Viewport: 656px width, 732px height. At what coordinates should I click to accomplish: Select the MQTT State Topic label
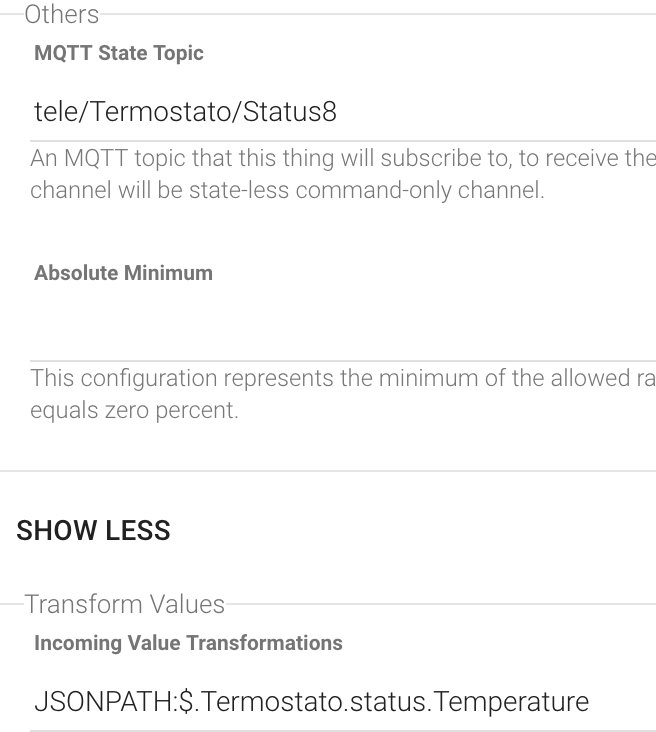coord(119,53)
